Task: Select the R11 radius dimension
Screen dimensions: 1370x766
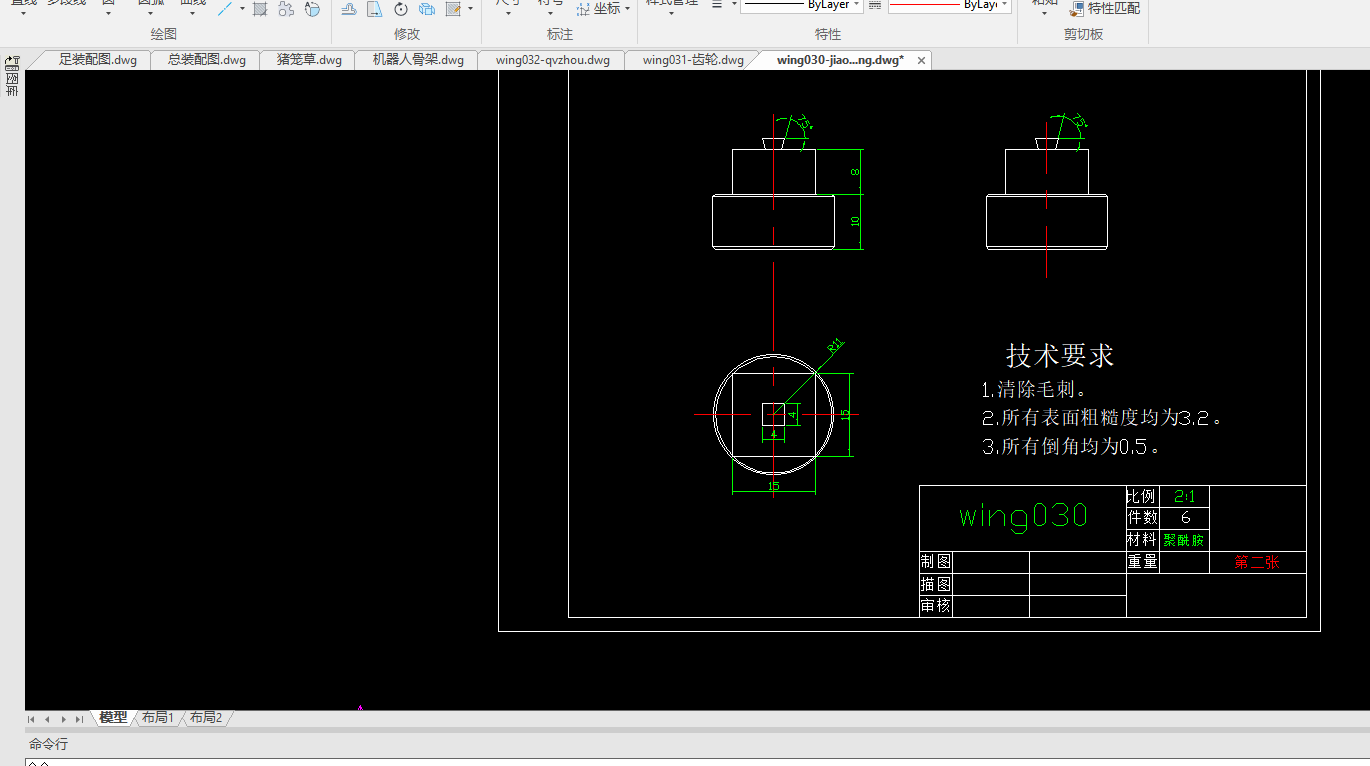Action: pos(836,347)
